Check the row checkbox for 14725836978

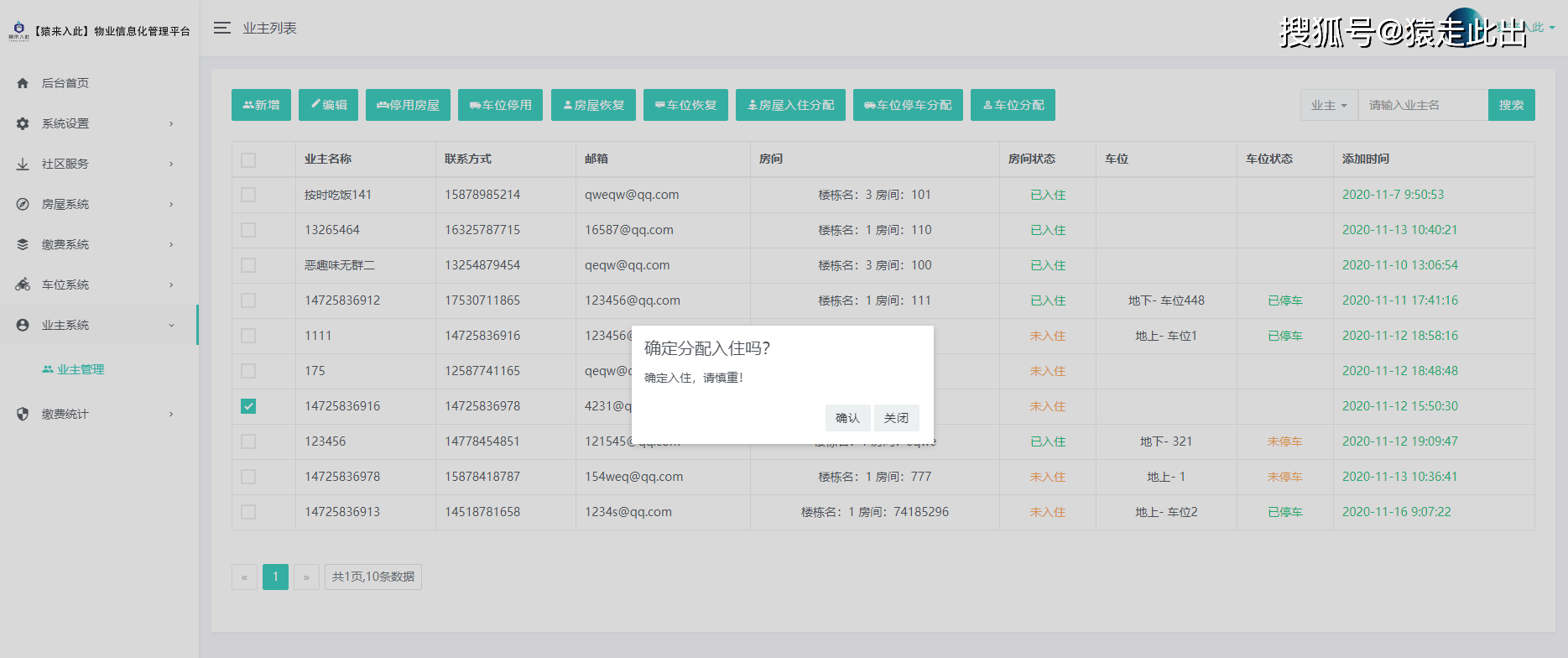point(248,477)
